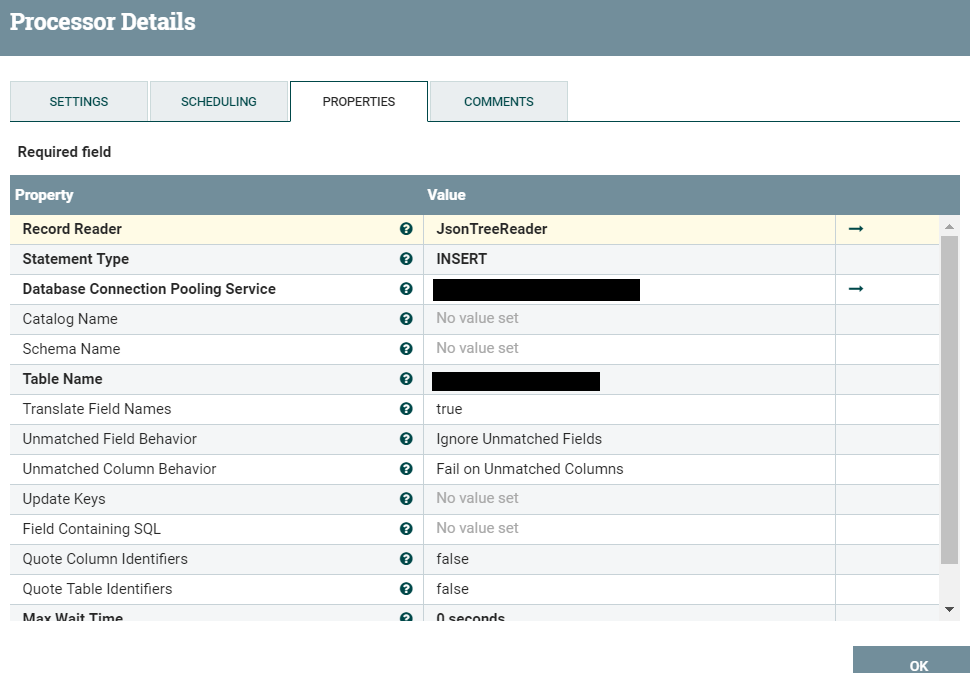This screenshot has height=673, width=970.
Task: Click the scrollbar up arrow
Action: (949, 226)
